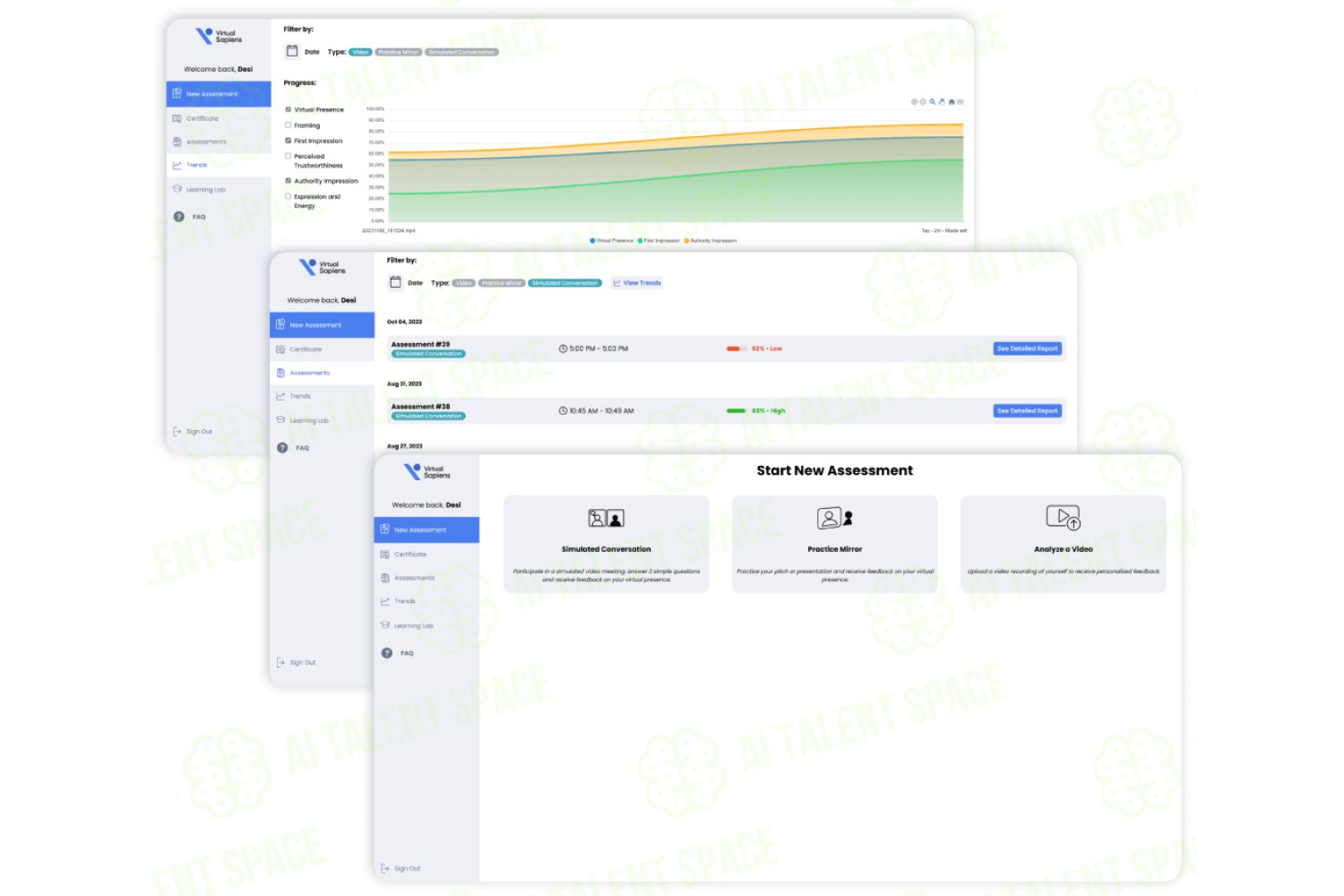The height and width of the screenshot is (896, 1344).
Task: Click Virtual Sapiens logo in front window
Action: [427, 471]
